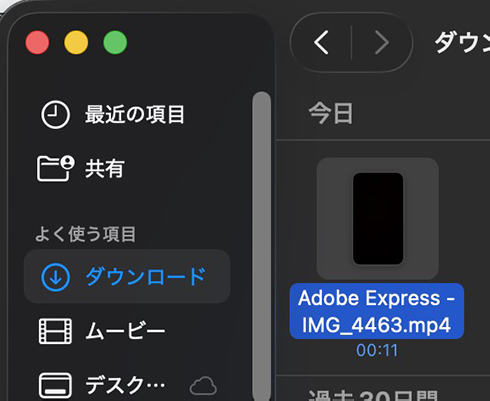Click the iCloud cloud icon beside デスク…
The image size is (490, 401).
click(203, 386)
